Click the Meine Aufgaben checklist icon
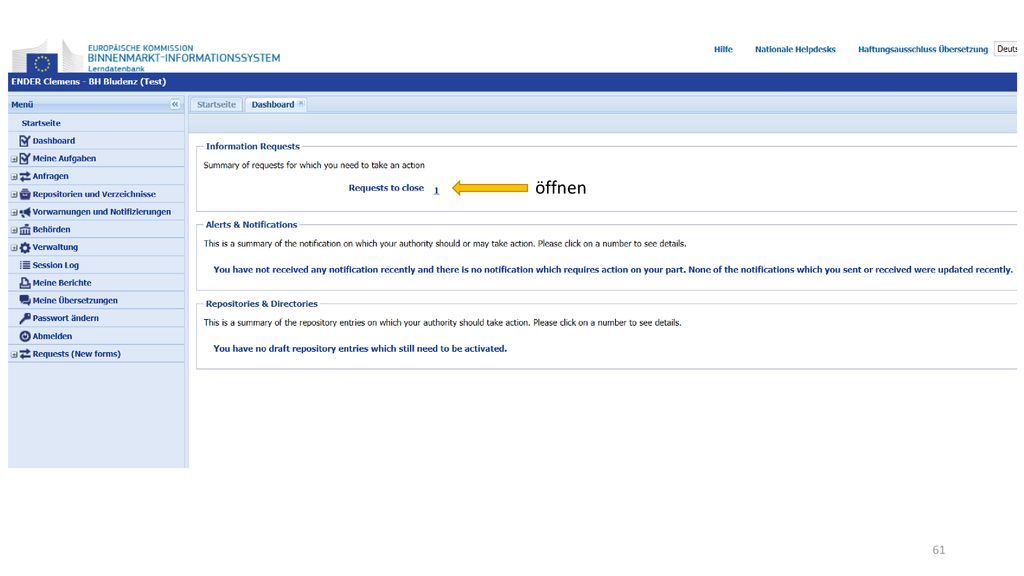1024x576 pixels. click(x=25, y=158)
